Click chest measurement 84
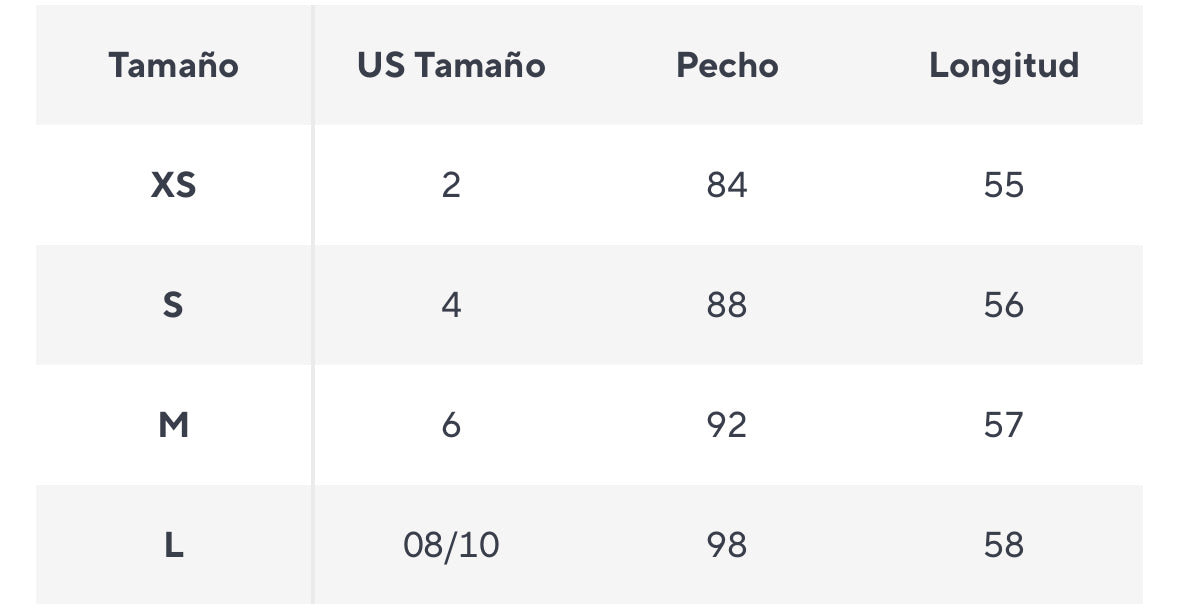This screenshot has width=1179, height=604. pyautogui.click(x=727, y=185)
